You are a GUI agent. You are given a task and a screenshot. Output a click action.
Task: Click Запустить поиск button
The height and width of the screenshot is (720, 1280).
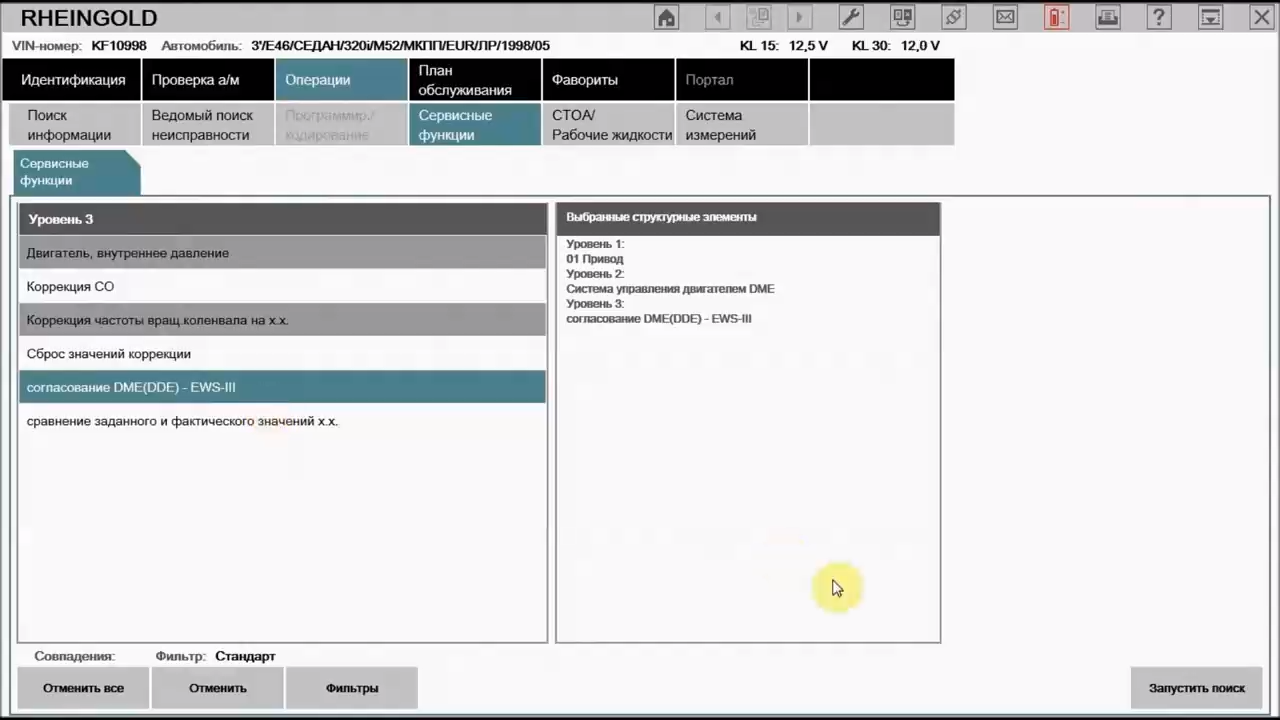1196,688
